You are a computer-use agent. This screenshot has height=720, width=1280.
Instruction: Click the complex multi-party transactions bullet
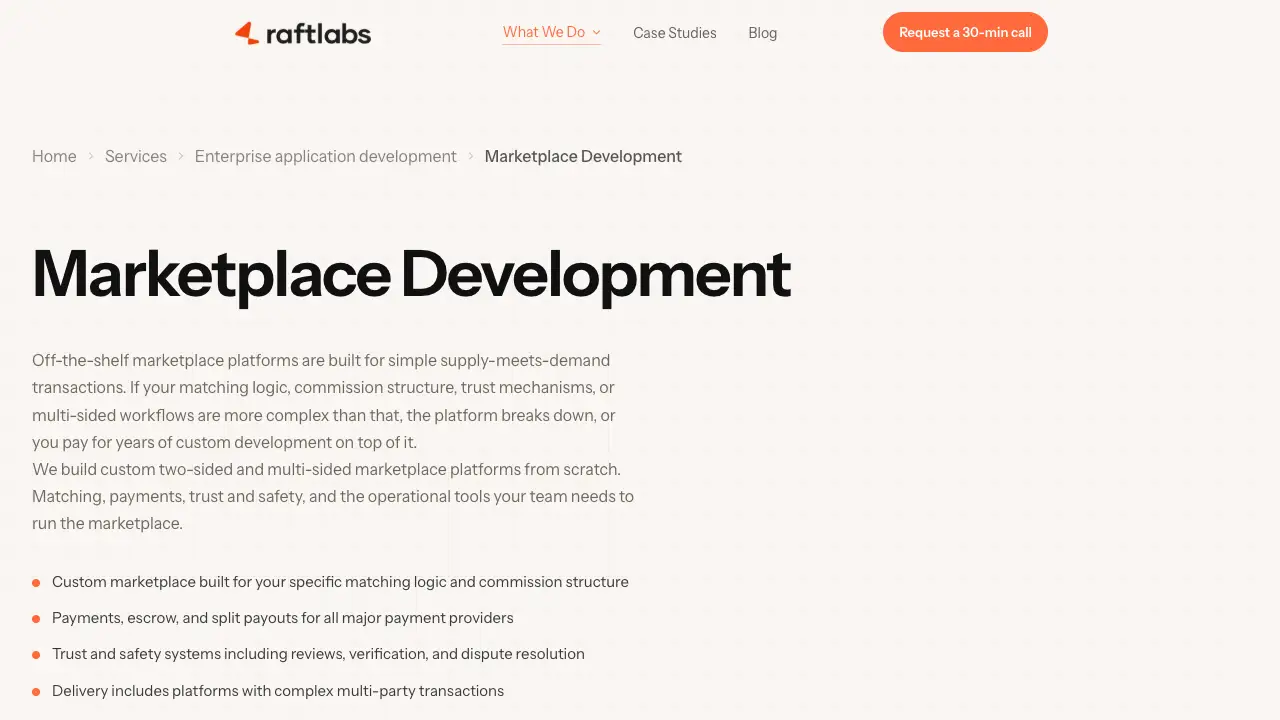pyautogui.click(x=278, y=691)
